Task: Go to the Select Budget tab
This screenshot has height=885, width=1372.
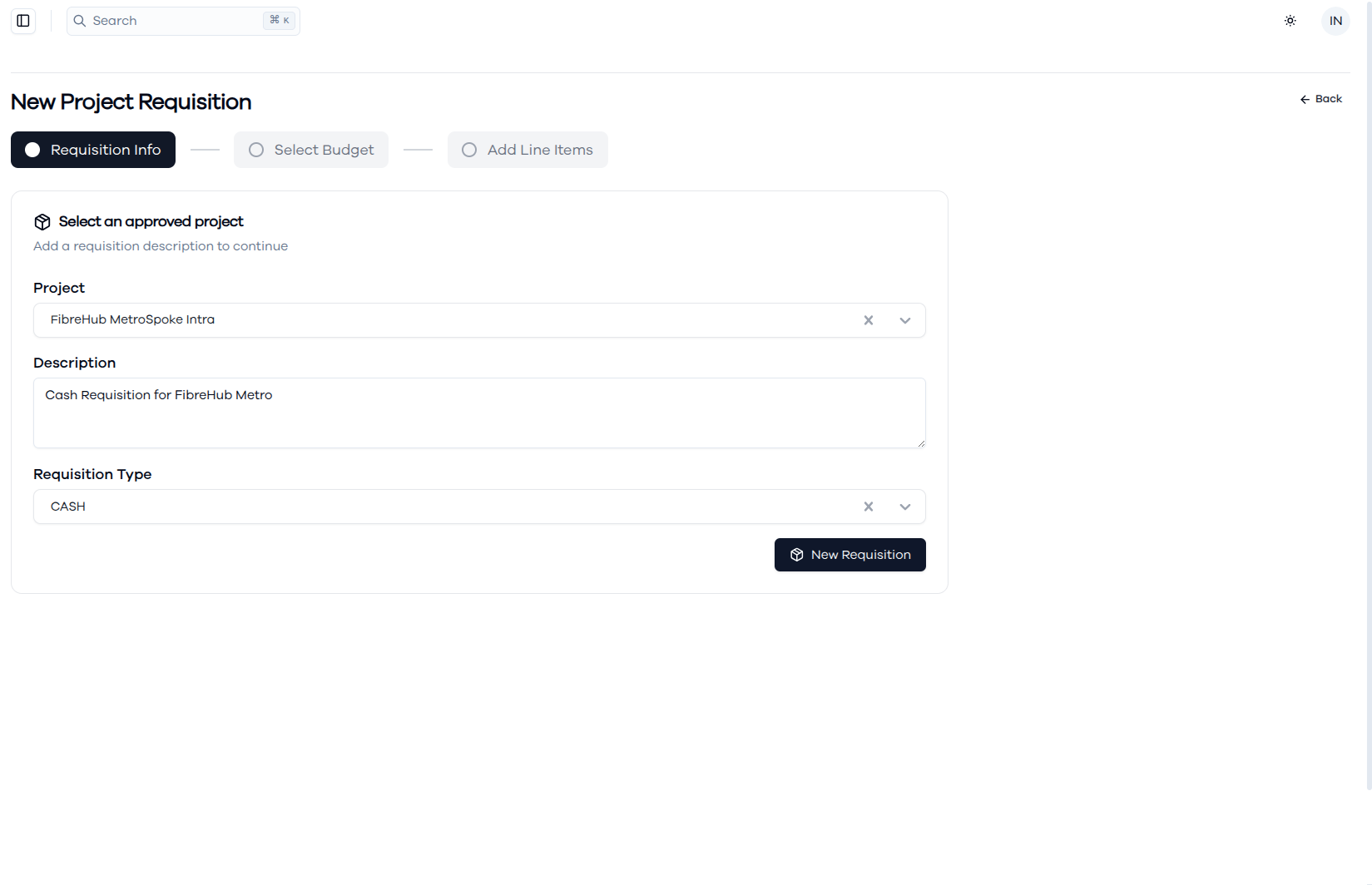Action: (x=311, y=150)
